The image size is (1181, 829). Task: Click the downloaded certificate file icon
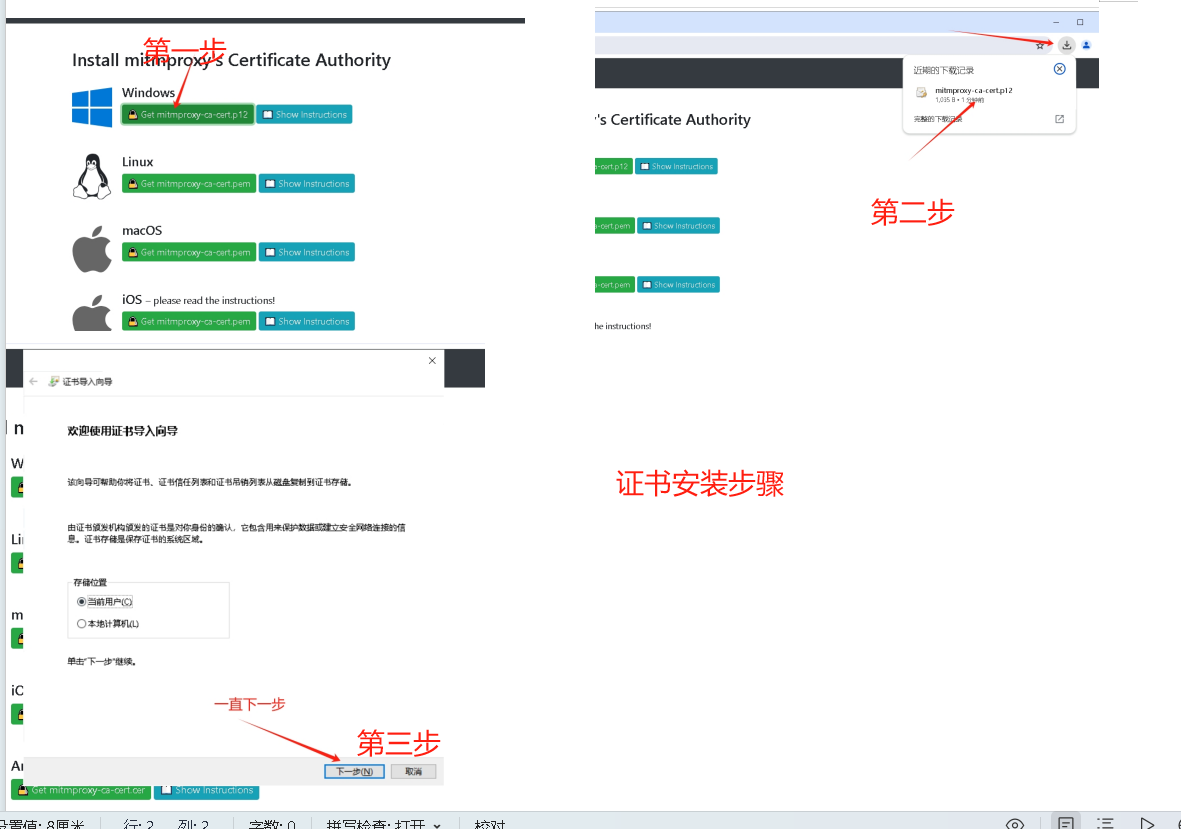(921, 93)
